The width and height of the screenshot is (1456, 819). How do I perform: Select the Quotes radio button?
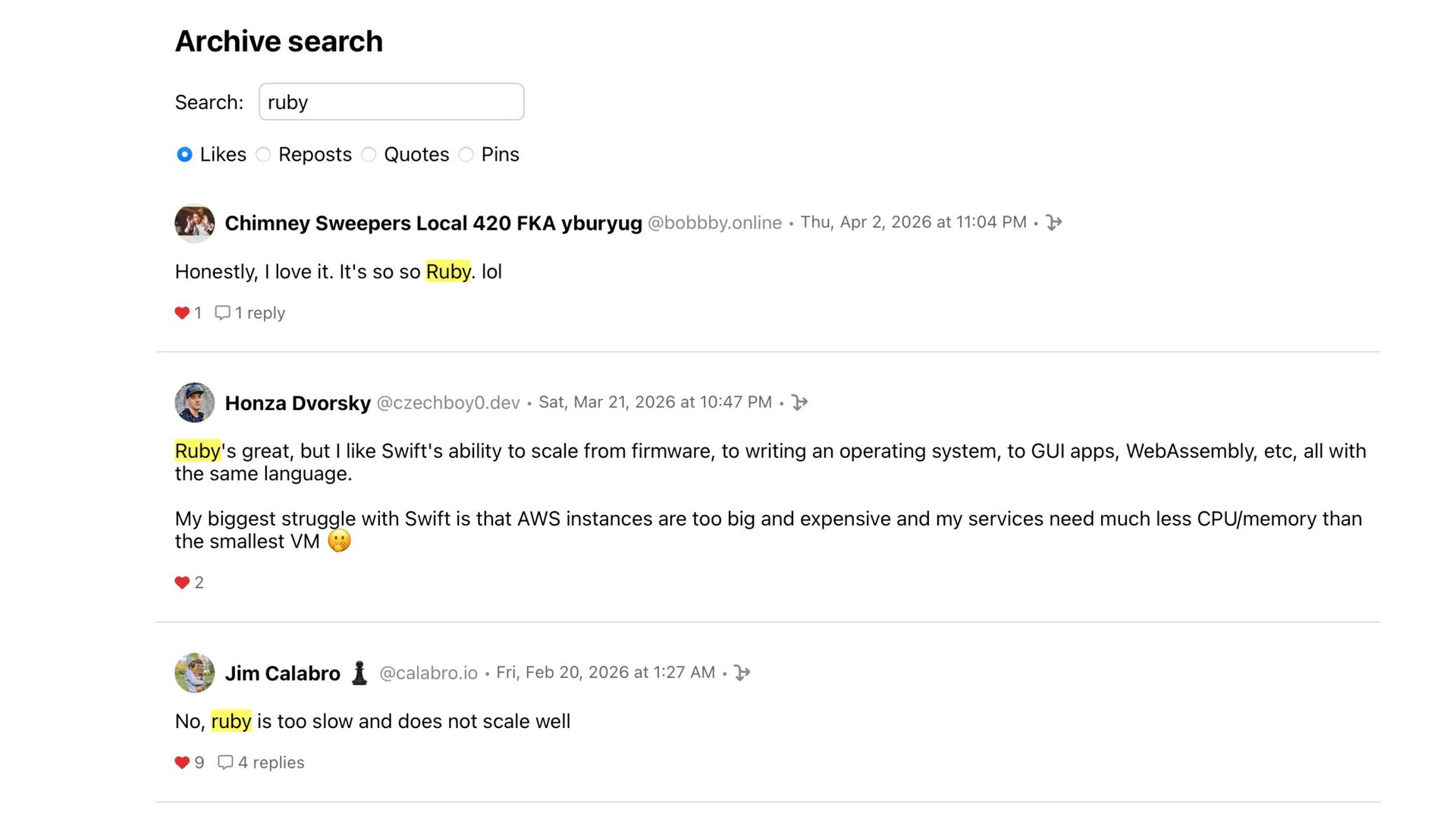pyautogui.click(x=369, y=155)
